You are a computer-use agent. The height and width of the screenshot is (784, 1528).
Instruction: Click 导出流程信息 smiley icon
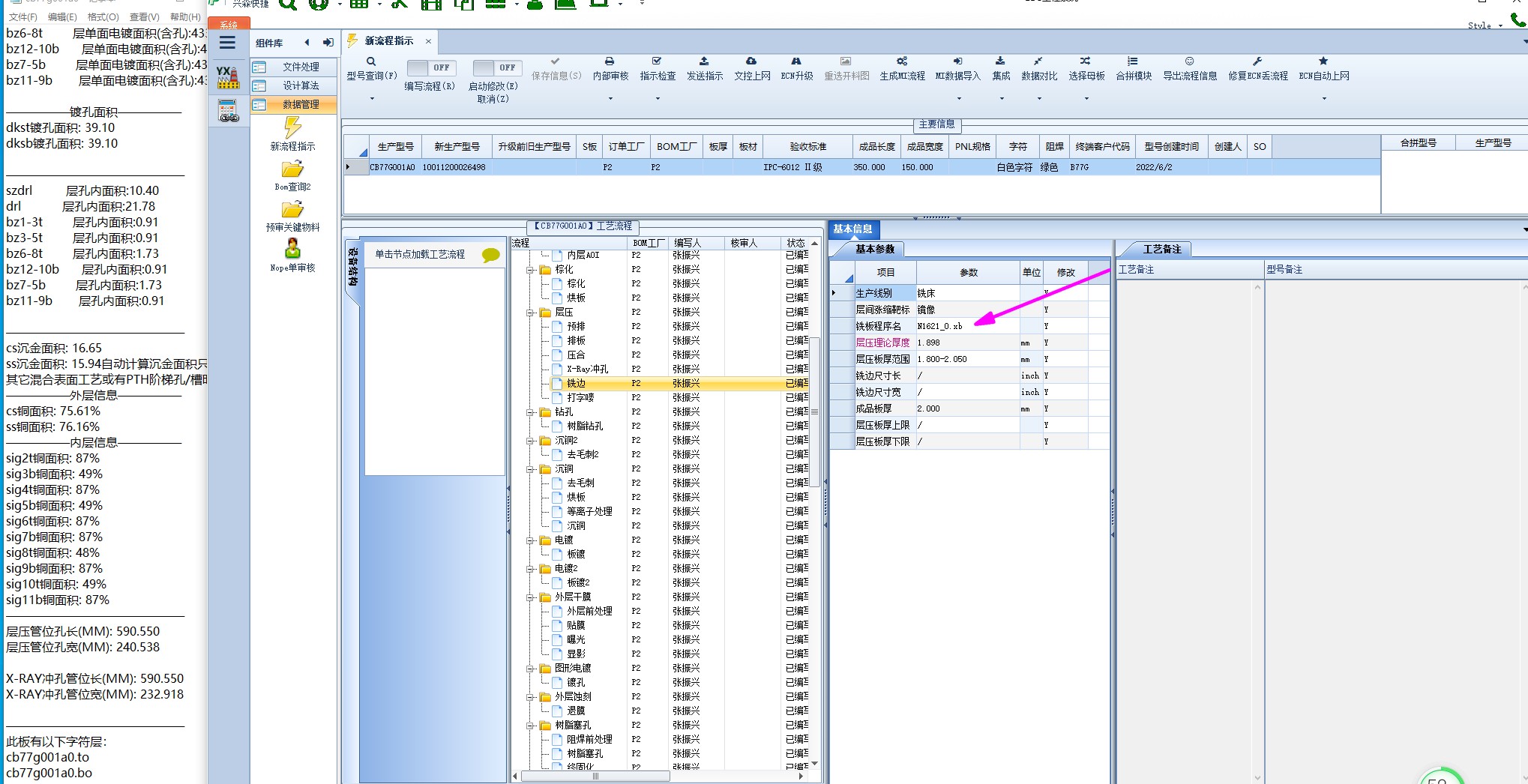1189,61
